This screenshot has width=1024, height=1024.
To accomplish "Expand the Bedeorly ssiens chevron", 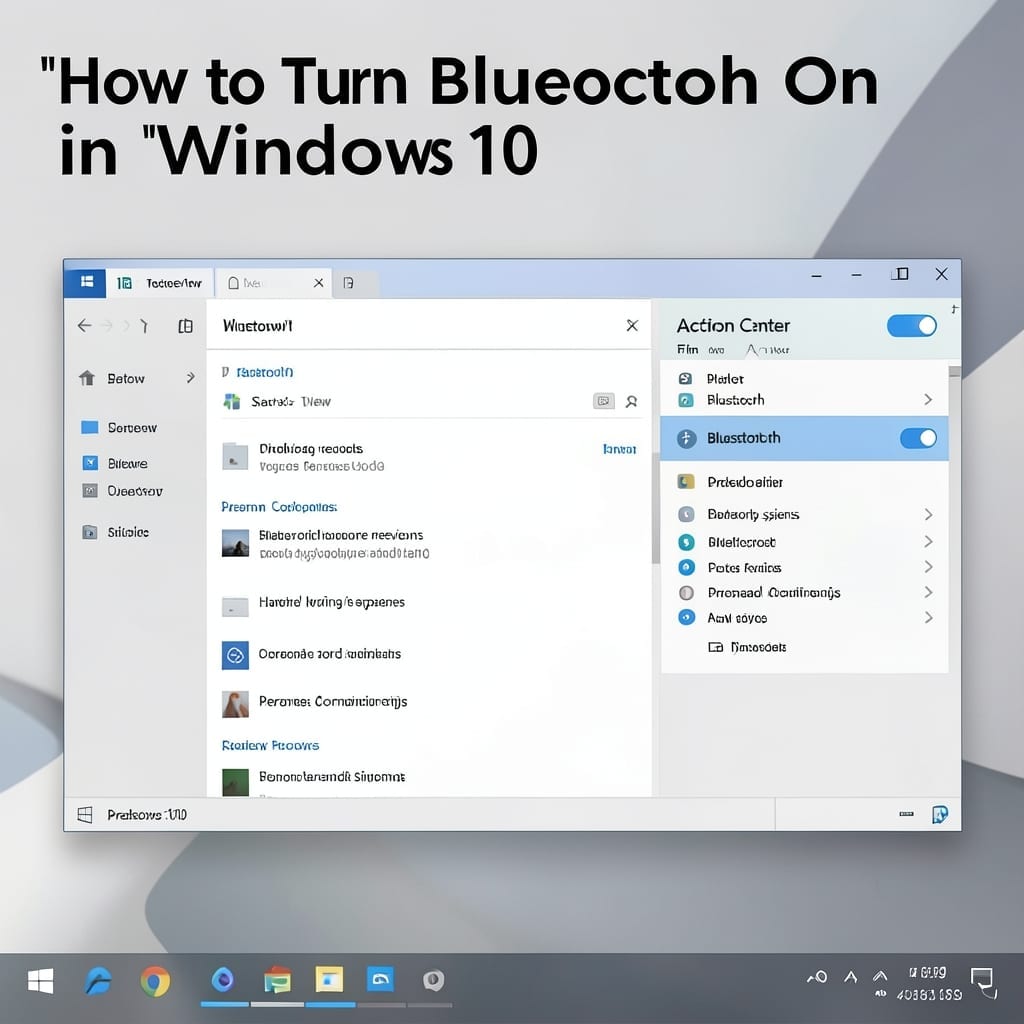I will pyautogui.click(x=928, y=515).
